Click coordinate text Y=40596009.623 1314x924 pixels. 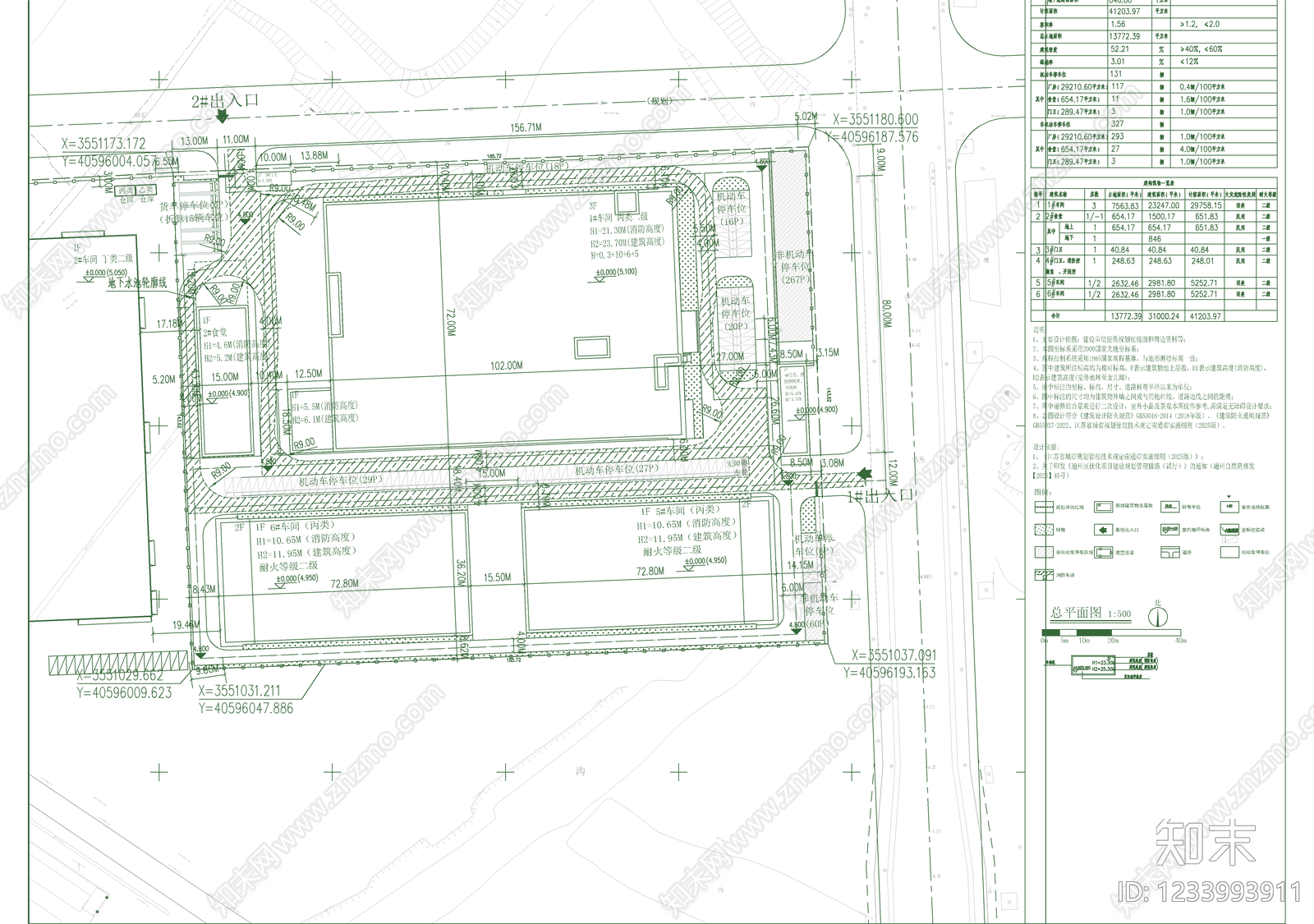tap(125, 692)
